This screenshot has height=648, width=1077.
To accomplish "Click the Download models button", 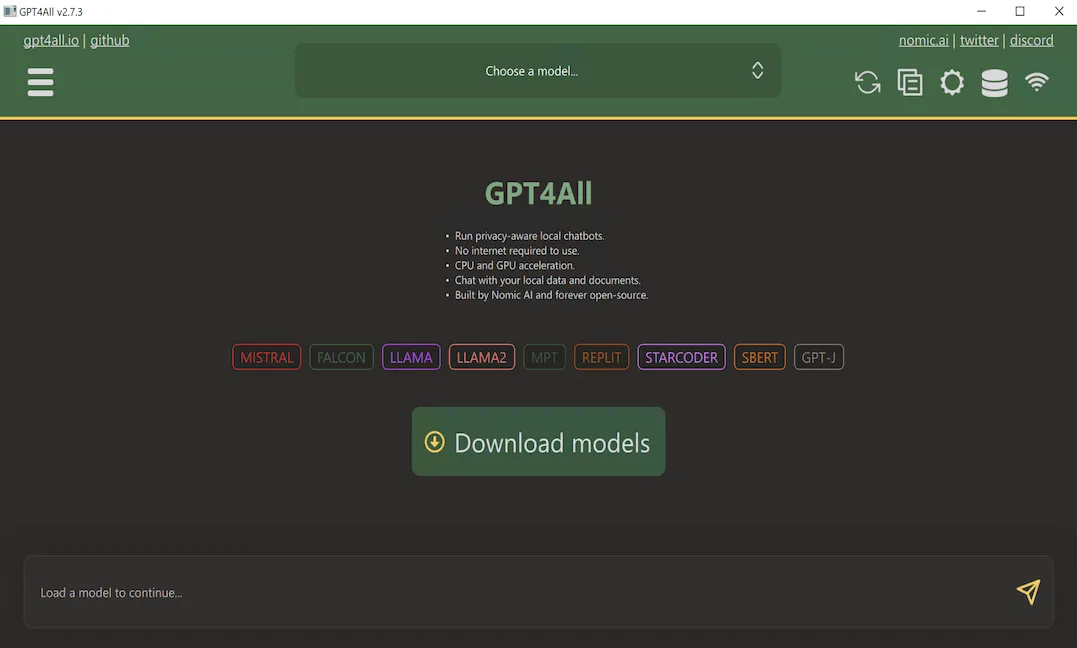I will click(538, 442).
